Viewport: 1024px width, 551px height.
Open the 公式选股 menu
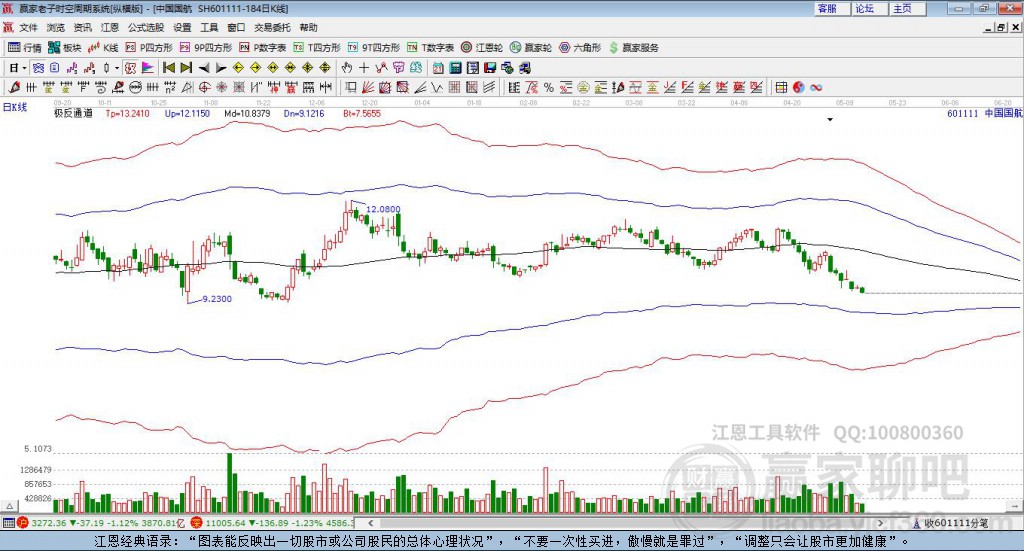click(146, 27)
